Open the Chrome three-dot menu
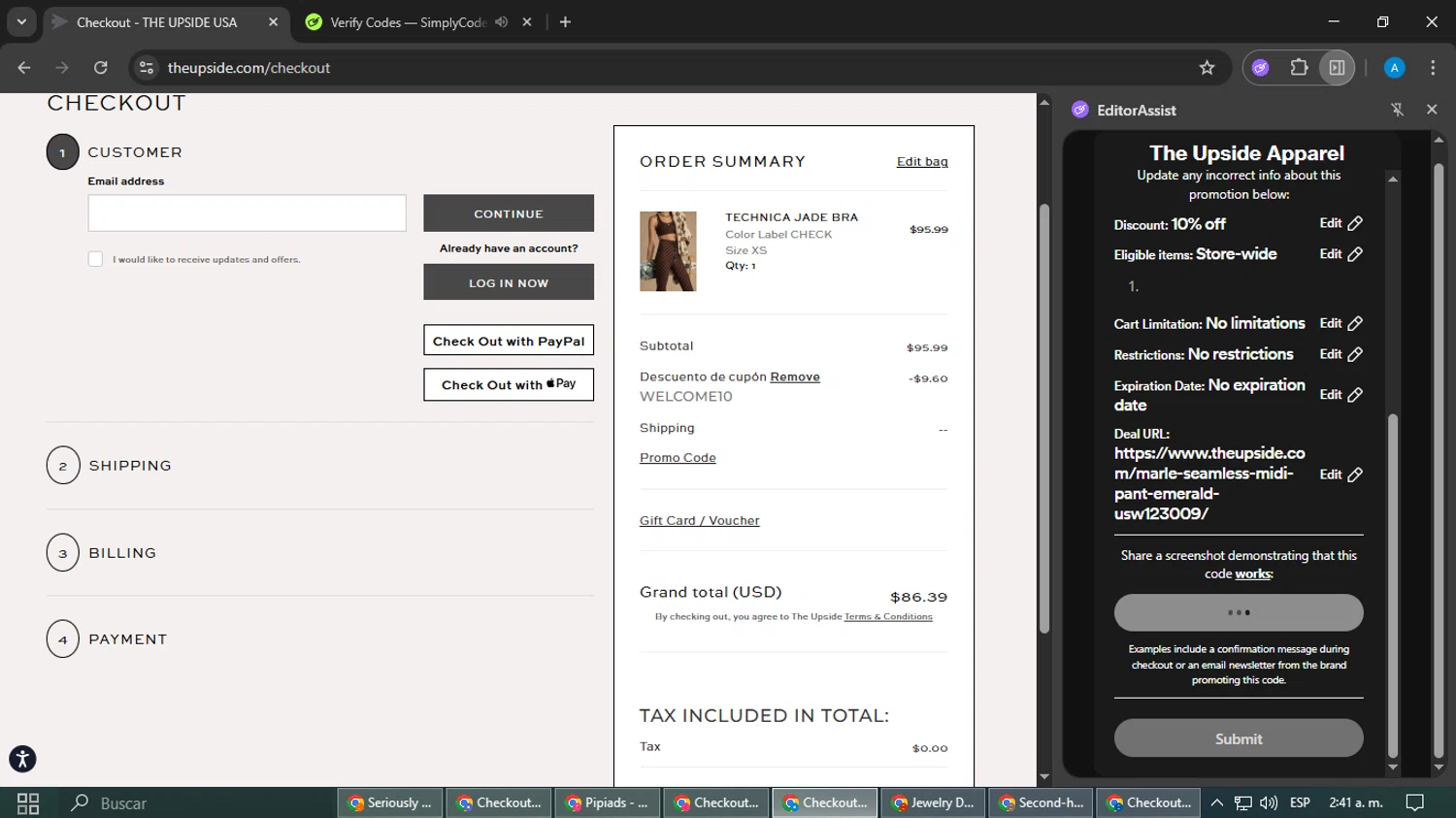This screenshot has height=818, width=1456. point(1433,68)
